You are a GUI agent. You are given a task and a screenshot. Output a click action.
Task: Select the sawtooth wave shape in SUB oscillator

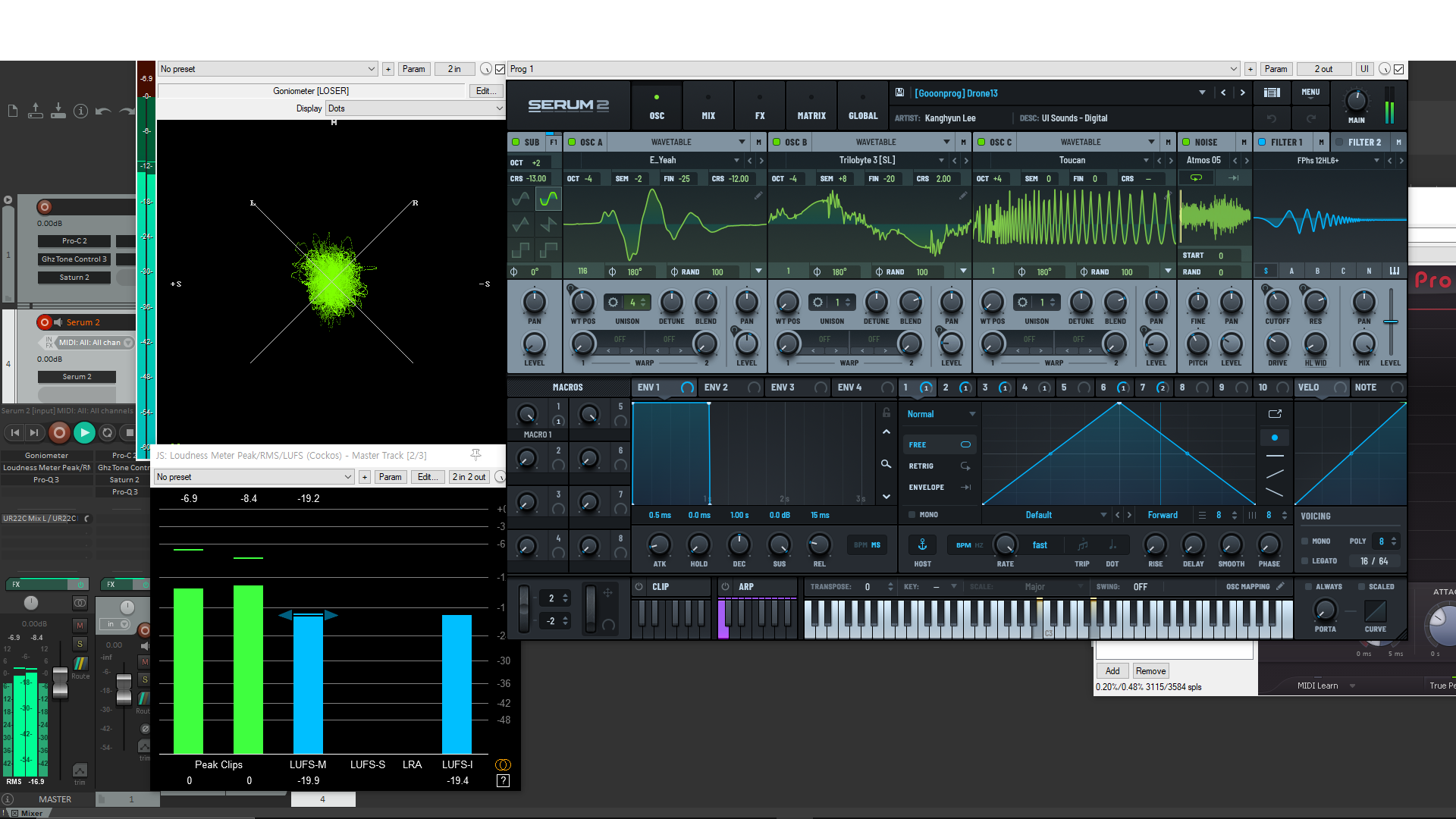click(548, 224)
